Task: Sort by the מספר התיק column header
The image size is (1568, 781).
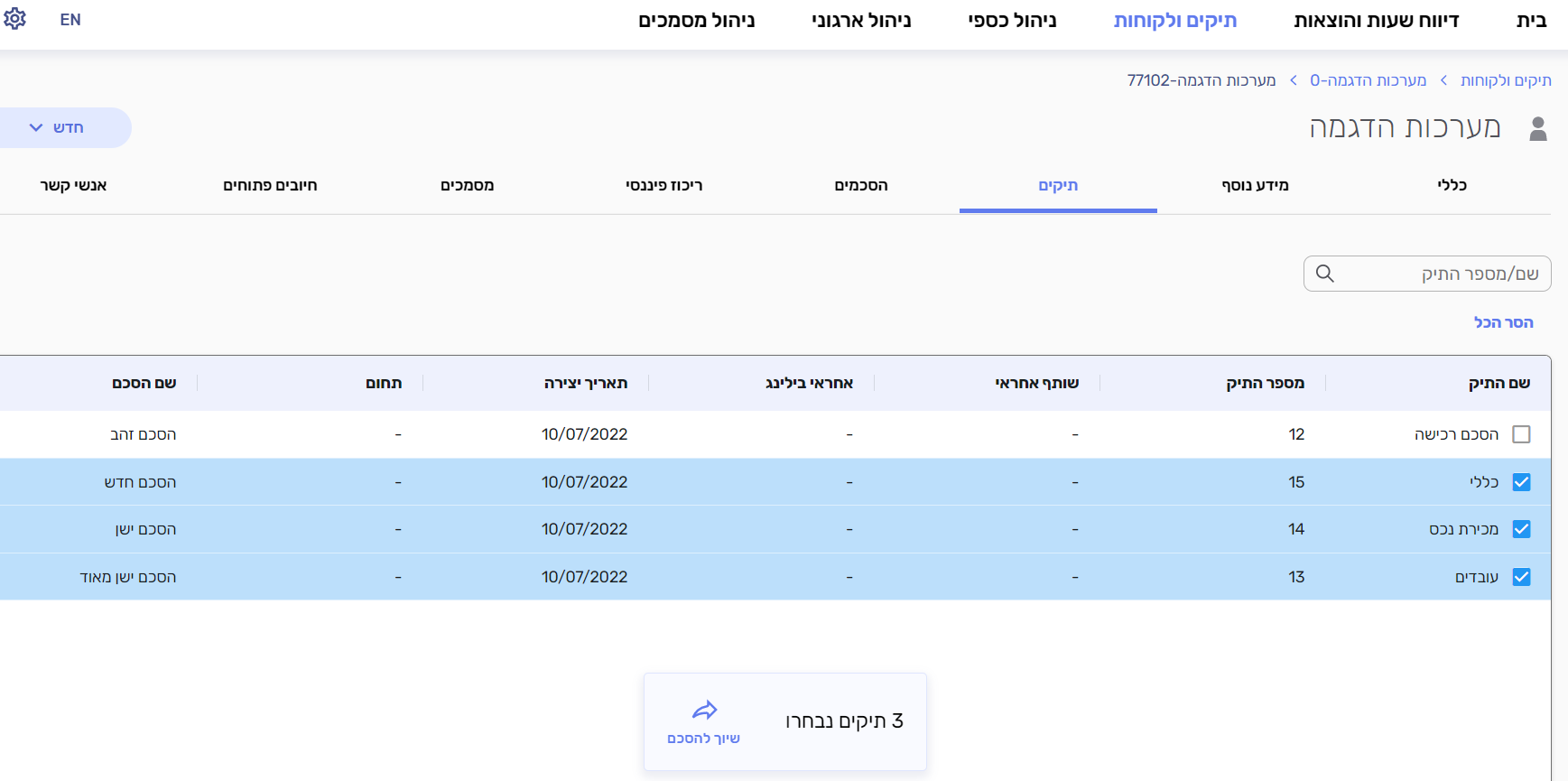Action: tap(1265, 383)
